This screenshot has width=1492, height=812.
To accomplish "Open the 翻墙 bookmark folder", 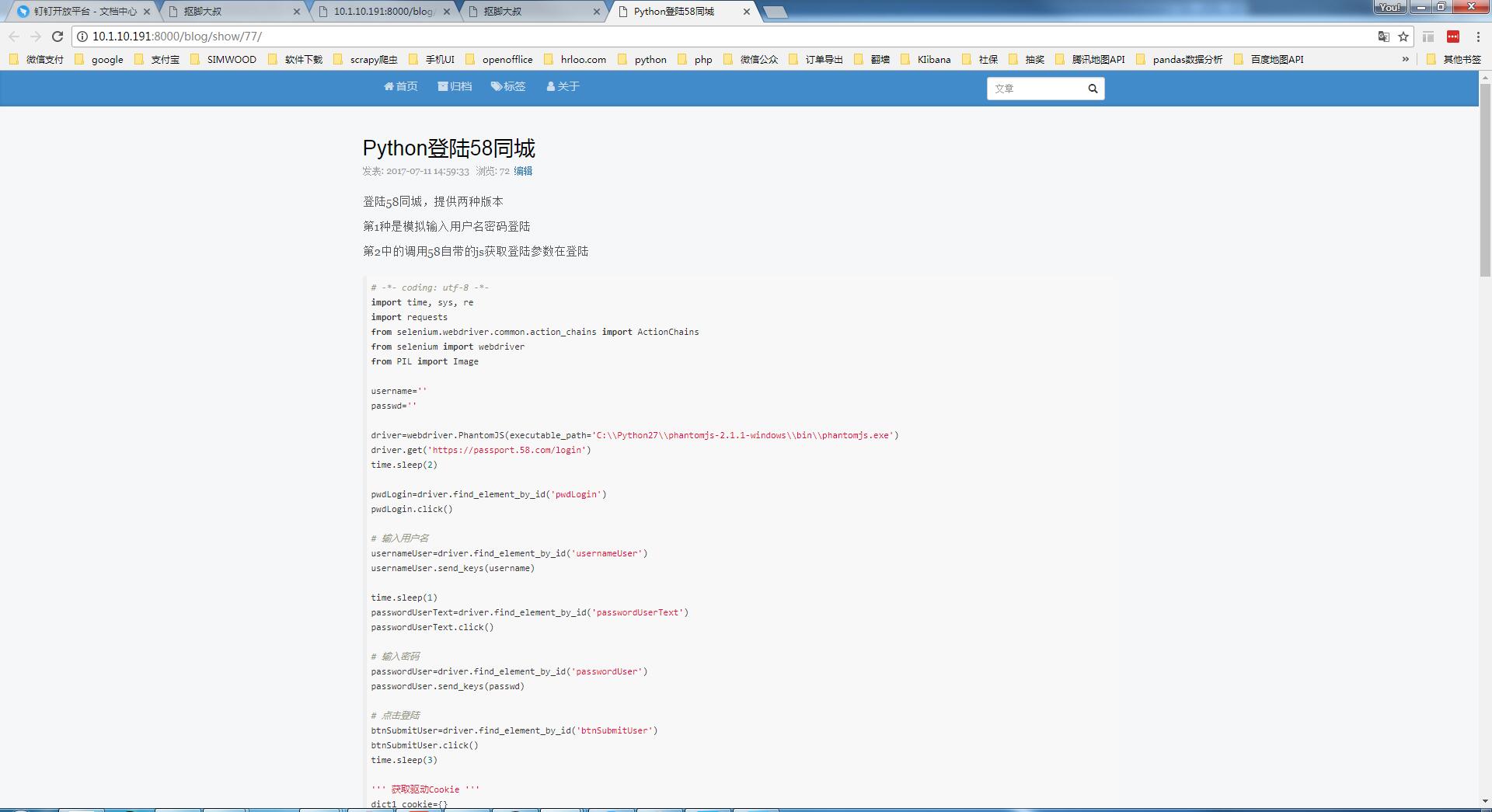I will coord(872,59).
